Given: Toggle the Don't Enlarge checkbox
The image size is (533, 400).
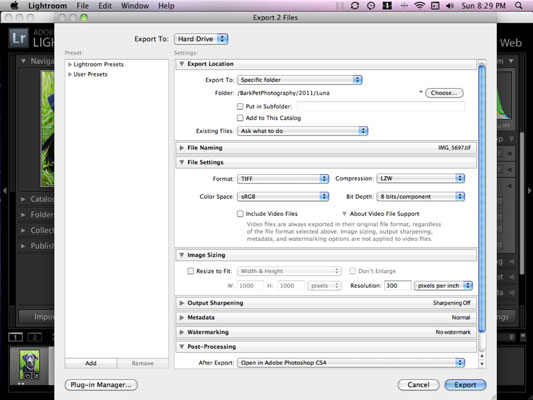Looking at the screenshot, I should (x=352, y=271).
